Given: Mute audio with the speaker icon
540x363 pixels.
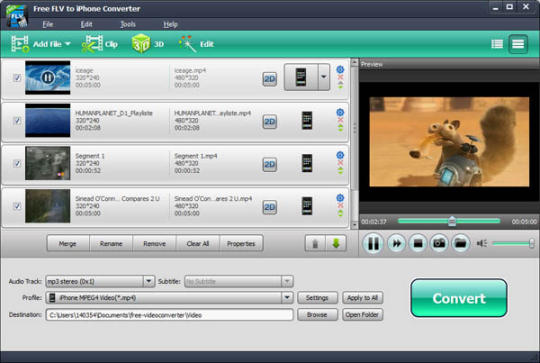Looking at the screenshot, I should [x=482, y=243].
